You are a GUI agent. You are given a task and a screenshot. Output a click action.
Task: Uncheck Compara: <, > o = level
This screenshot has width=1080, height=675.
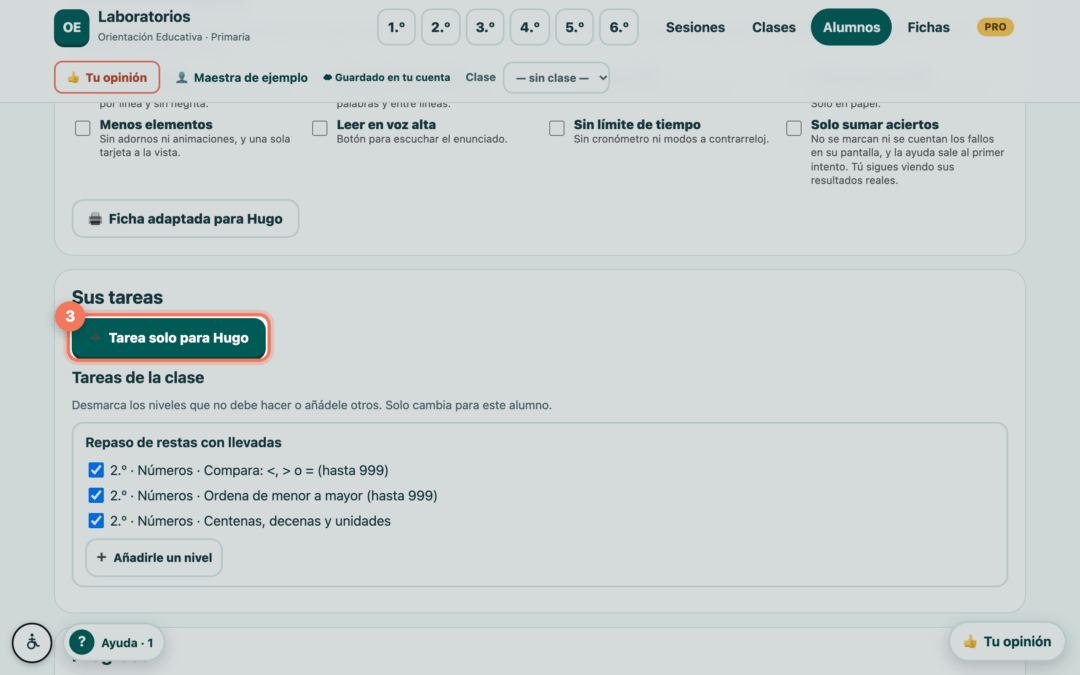pos(96,470)
